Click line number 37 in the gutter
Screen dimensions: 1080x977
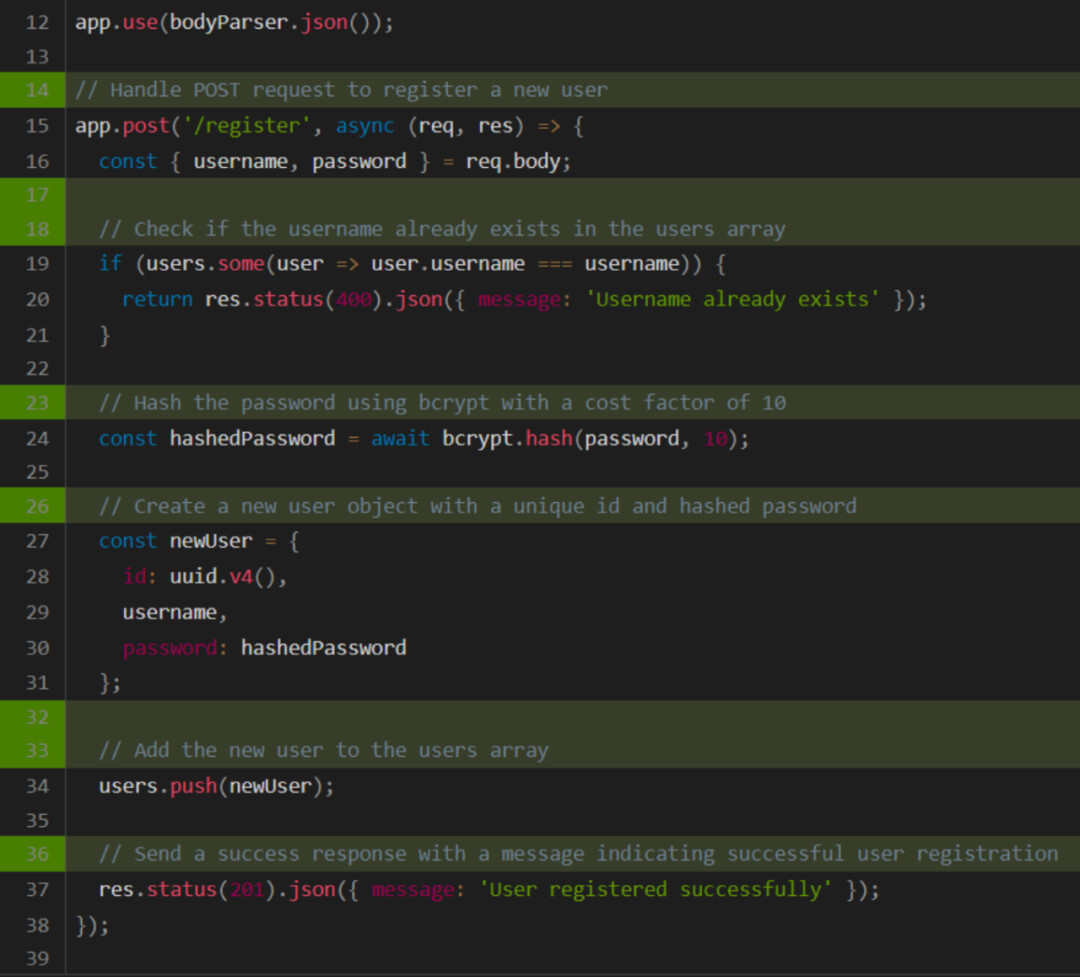point(37,890)
